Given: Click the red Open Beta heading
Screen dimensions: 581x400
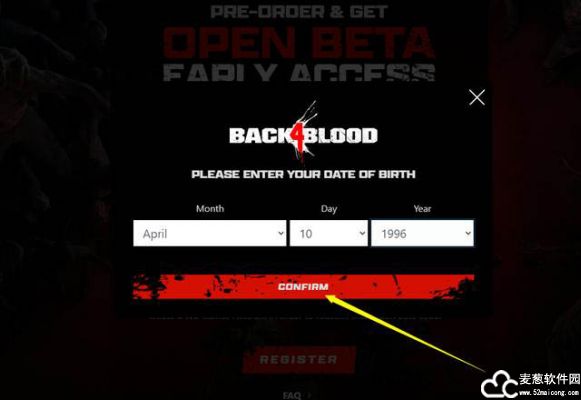Looking at the screenshot, I should click(x=299, y=43).
